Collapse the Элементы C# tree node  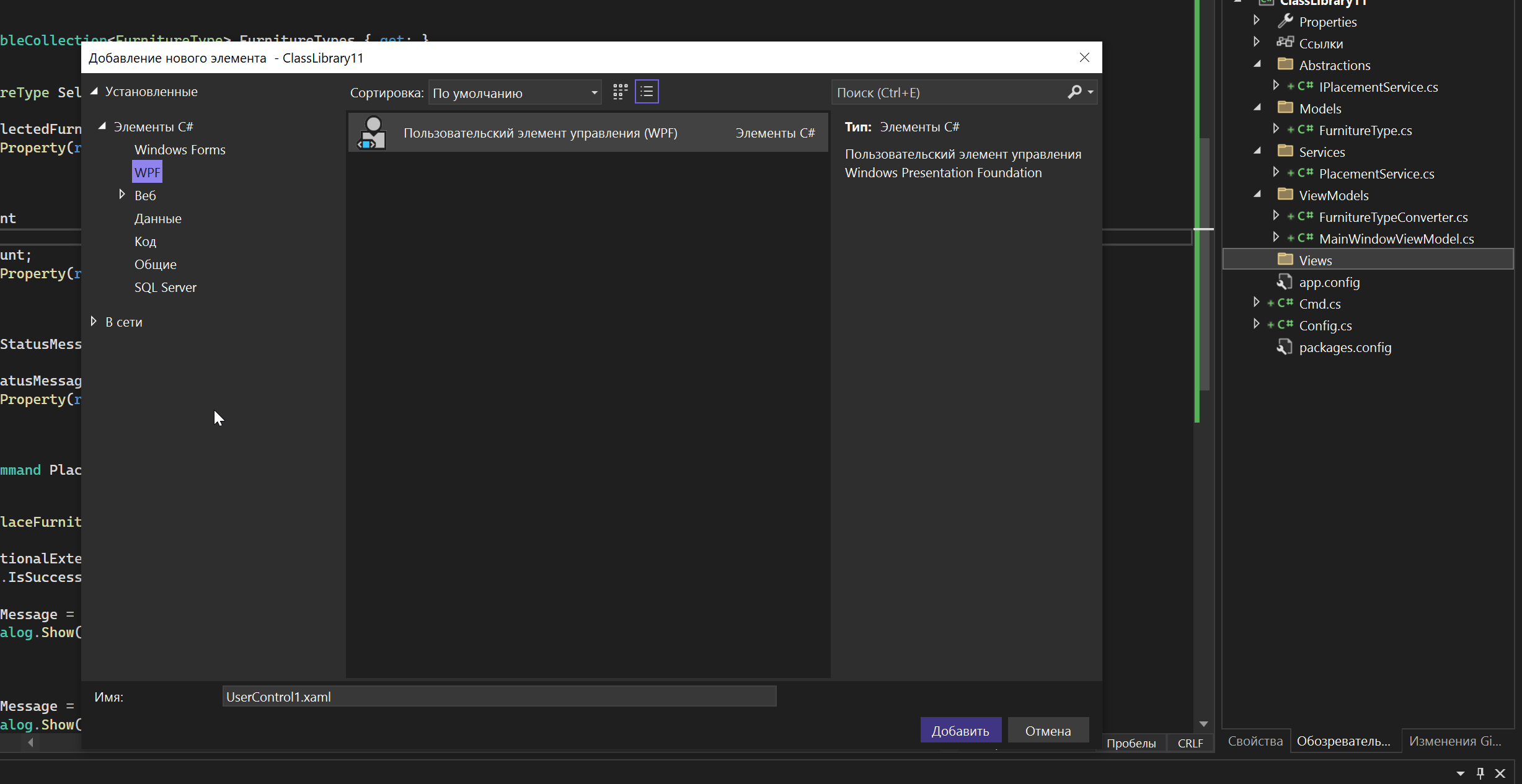coord(102,126)
